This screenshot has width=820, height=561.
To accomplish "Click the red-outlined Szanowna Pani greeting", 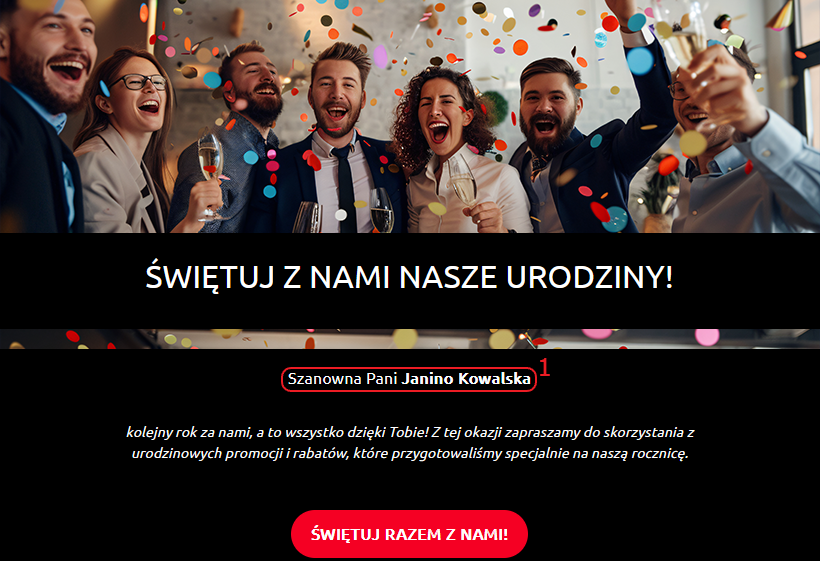I will click(x=409, y=379).
